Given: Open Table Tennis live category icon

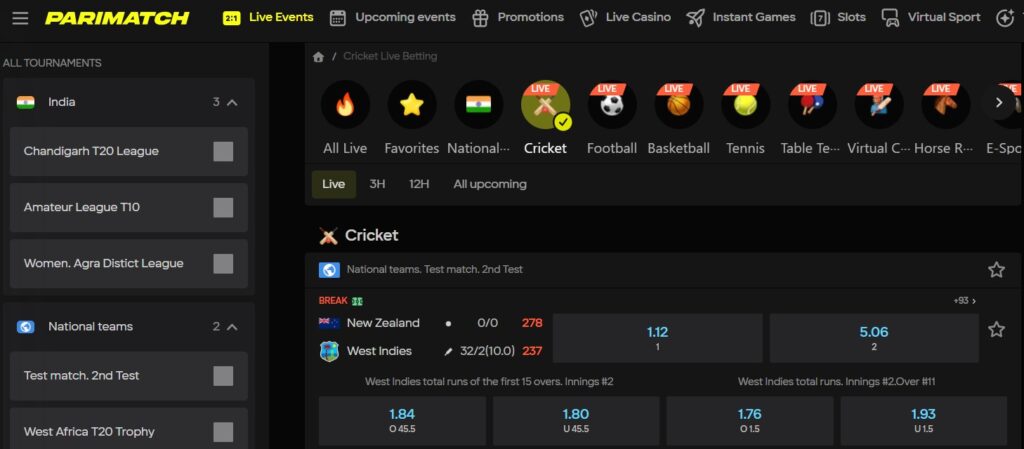Looking at the screenshot, I should [x=812, y=104].
